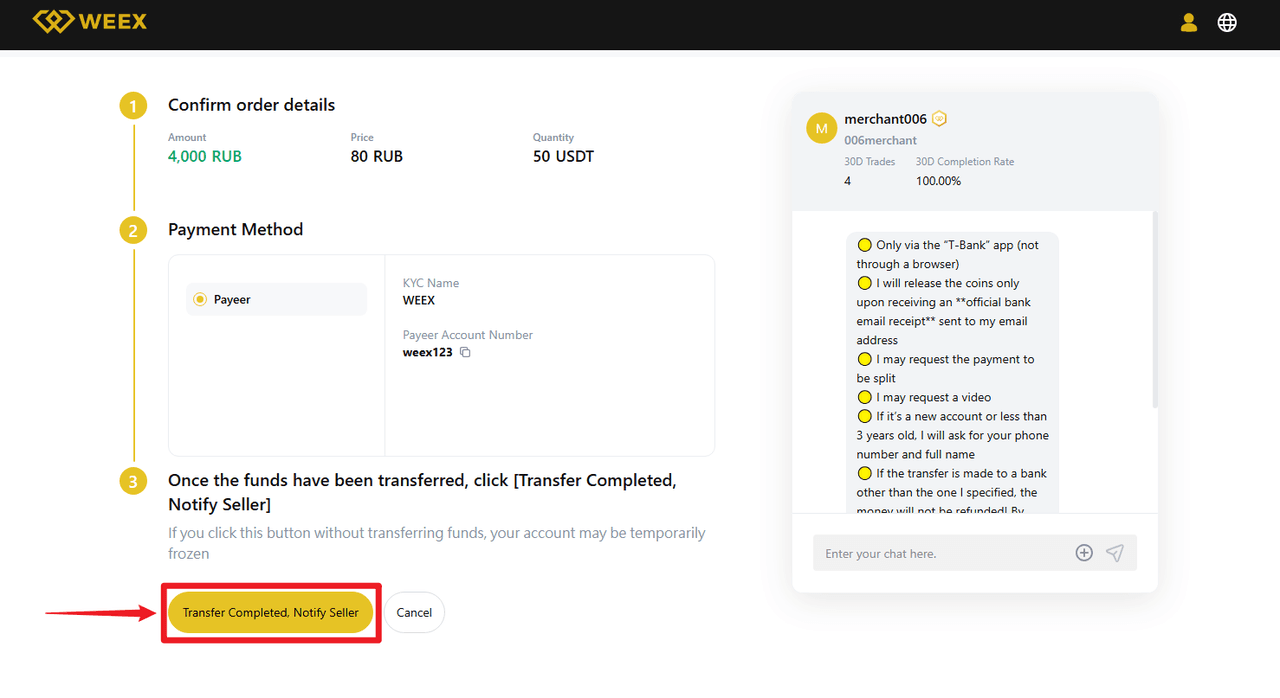Select the Payeer payment method radio
1280x698 pixels.
pyautogui.click(x=200, y=299)
